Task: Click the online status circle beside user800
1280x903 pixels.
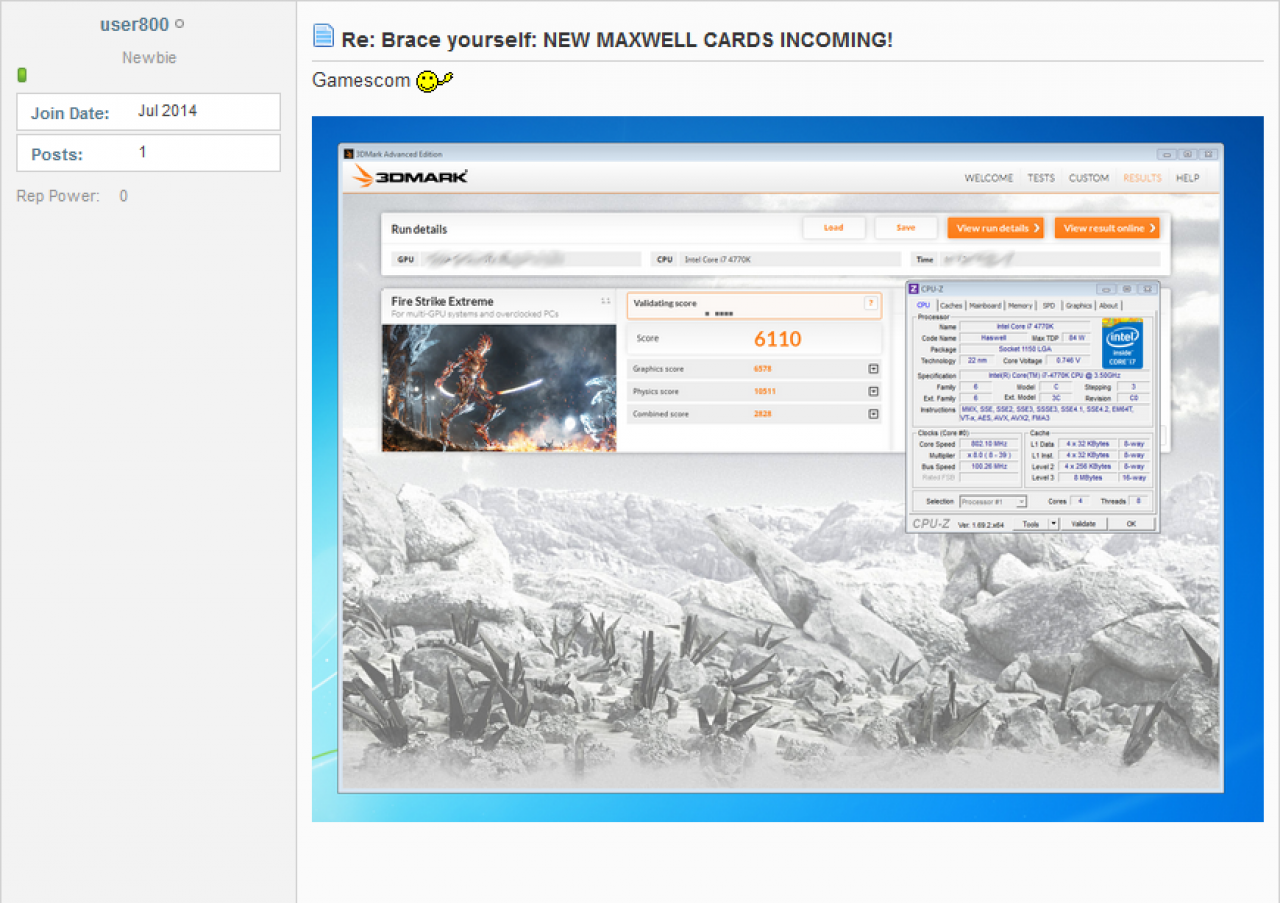Action: (179, 24)
